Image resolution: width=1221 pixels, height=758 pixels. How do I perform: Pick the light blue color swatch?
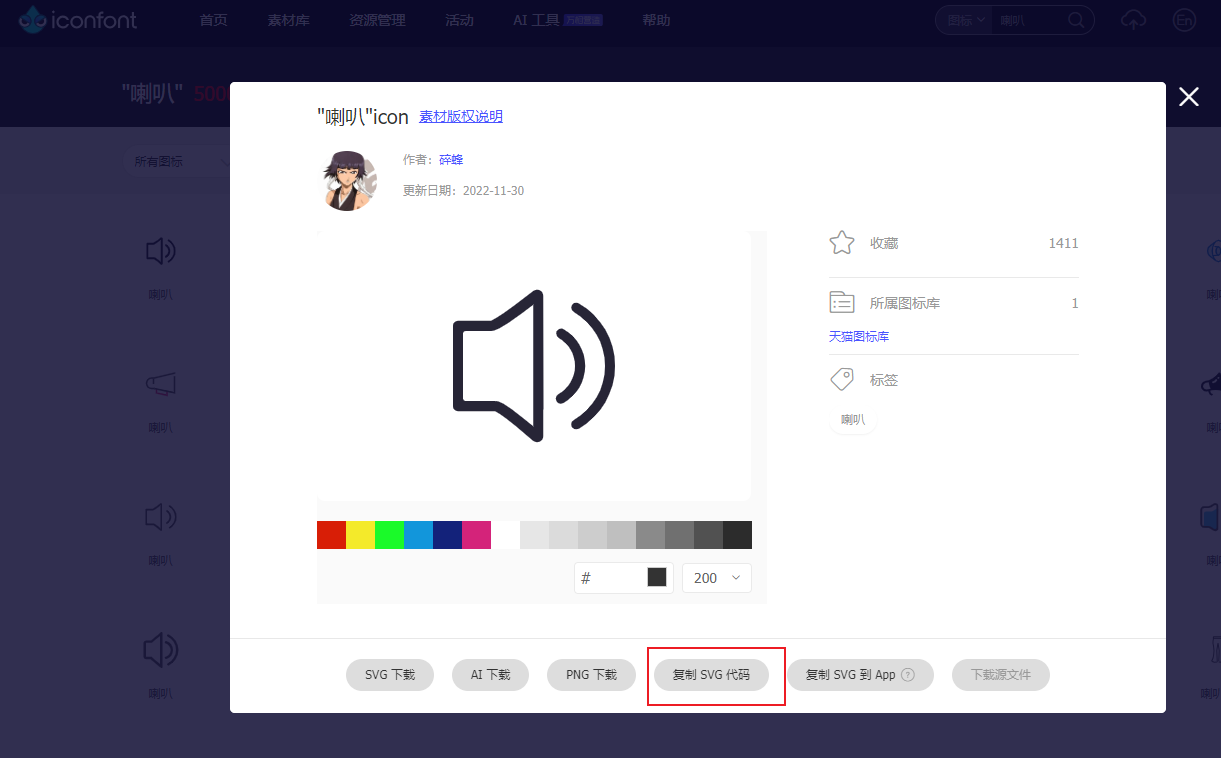[x=418, y=535]
